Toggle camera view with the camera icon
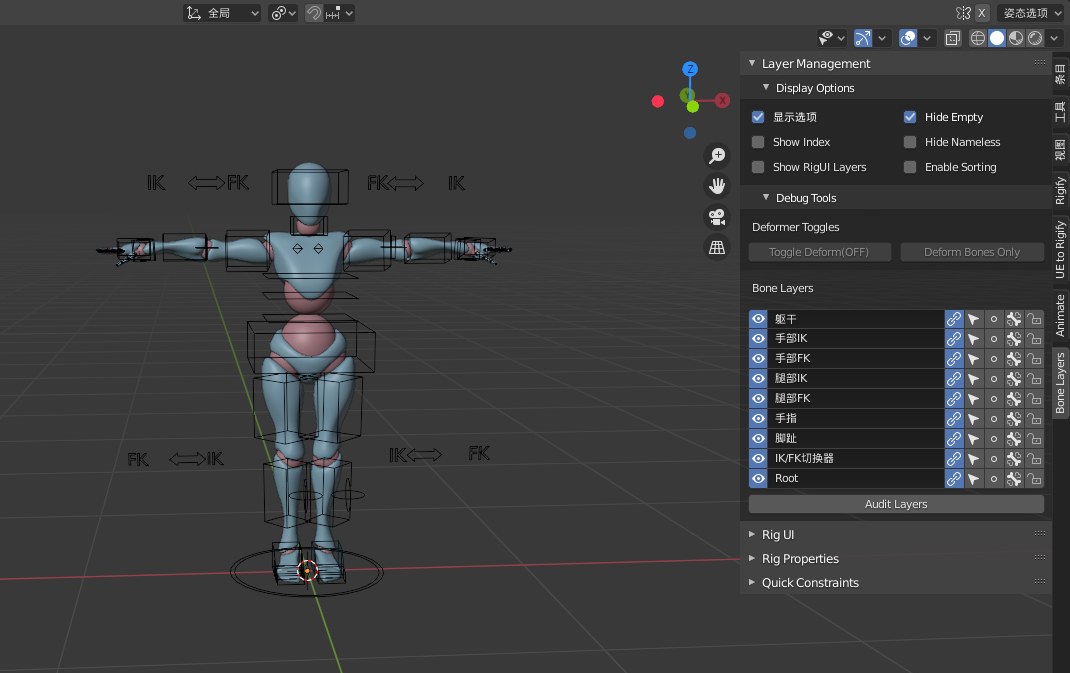The height and width of the screenshot is (673, 1070). pos(717,216)
